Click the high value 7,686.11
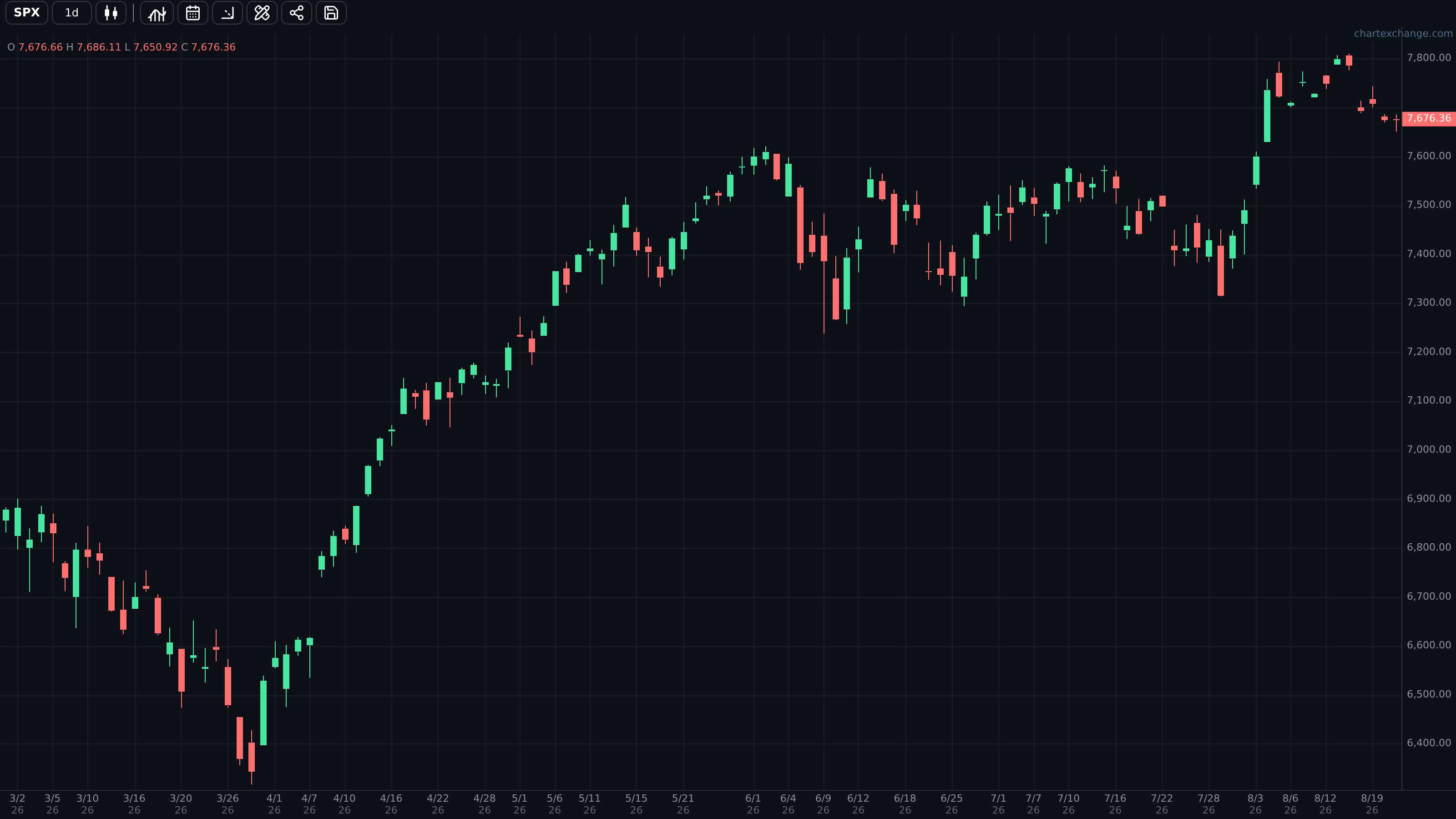The width and height of the screenshot is (1456, 819). tap(99, 47)
